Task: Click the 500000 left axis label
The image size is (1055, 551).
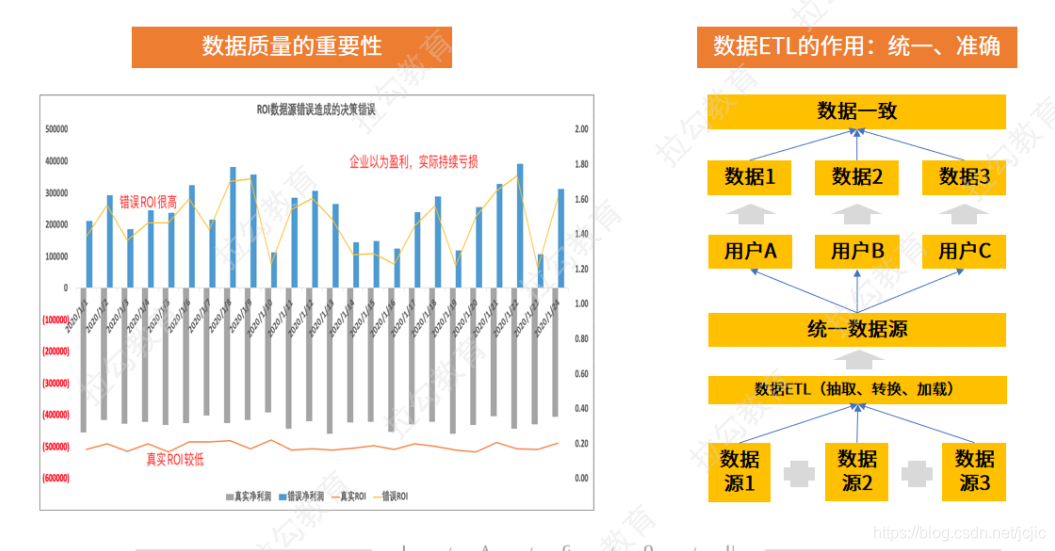Action: point(57,129)
